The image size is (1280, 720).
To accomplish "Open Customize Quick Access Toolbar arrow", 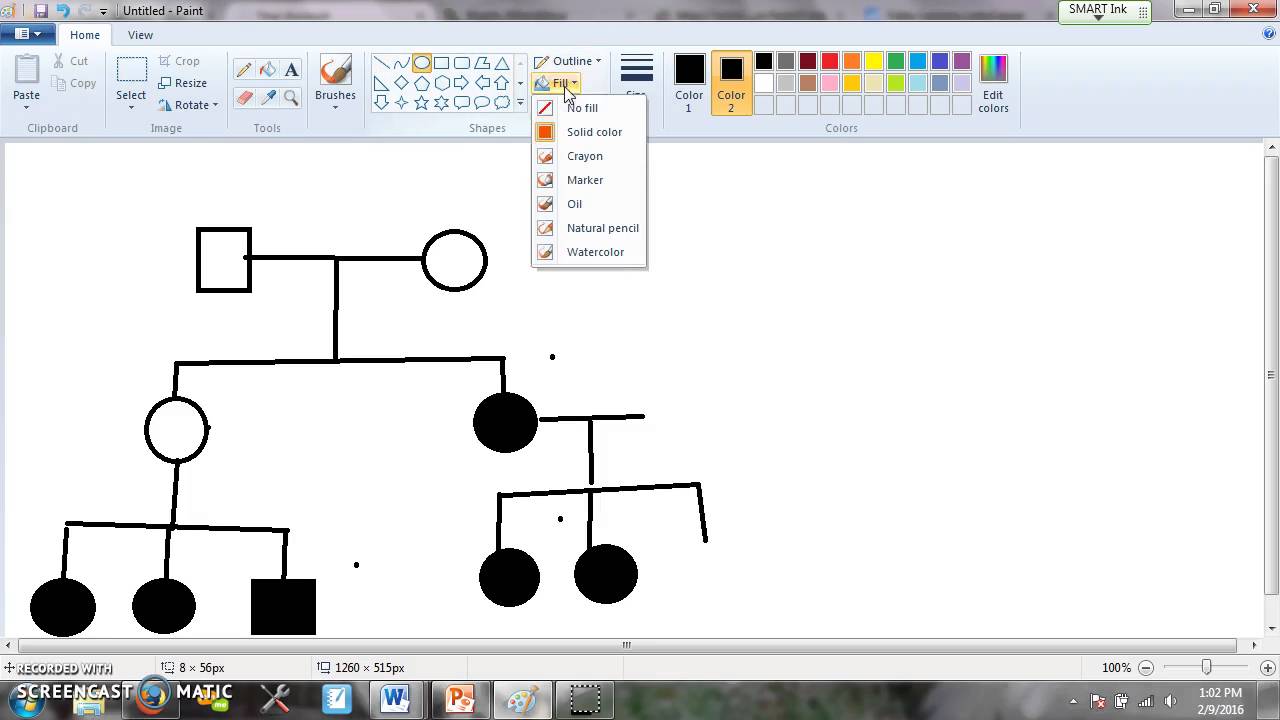I will click(103, 12).
